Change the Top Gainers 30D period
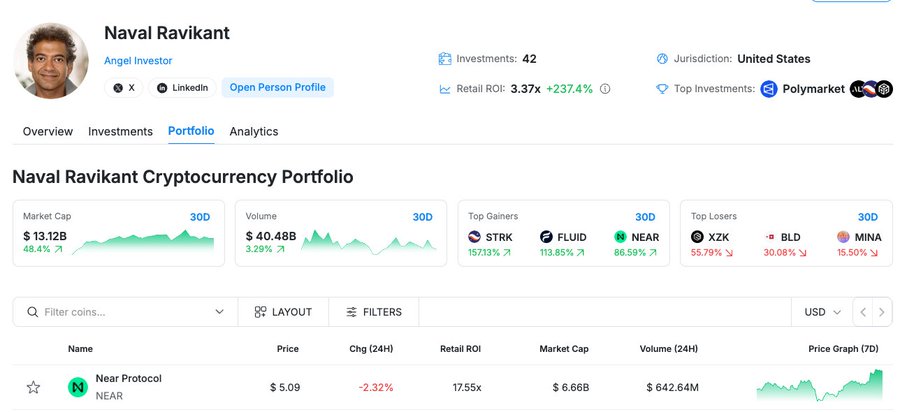This screenshot has height=412, width=900. tap(645, 217)
